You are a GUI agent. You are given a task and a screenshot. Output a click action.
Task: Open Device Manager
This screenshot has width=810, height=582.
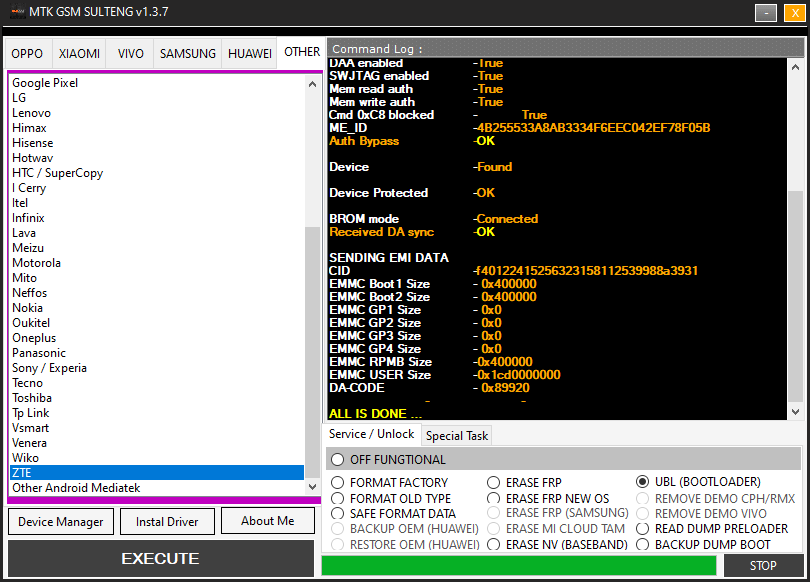(x=60, y=521)
